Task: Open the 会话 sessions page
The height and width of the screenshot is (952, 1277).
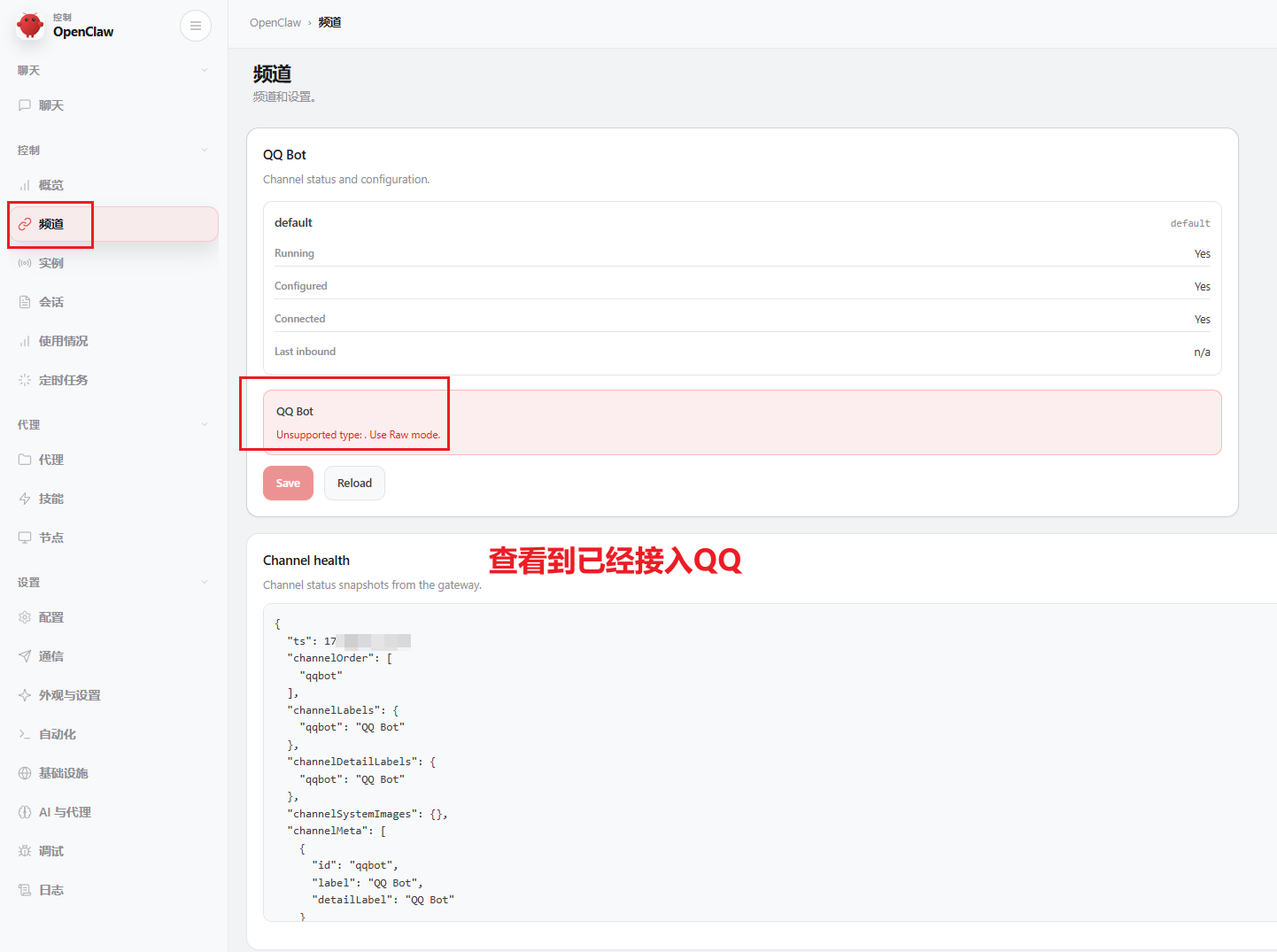Action: pos(113,302)
